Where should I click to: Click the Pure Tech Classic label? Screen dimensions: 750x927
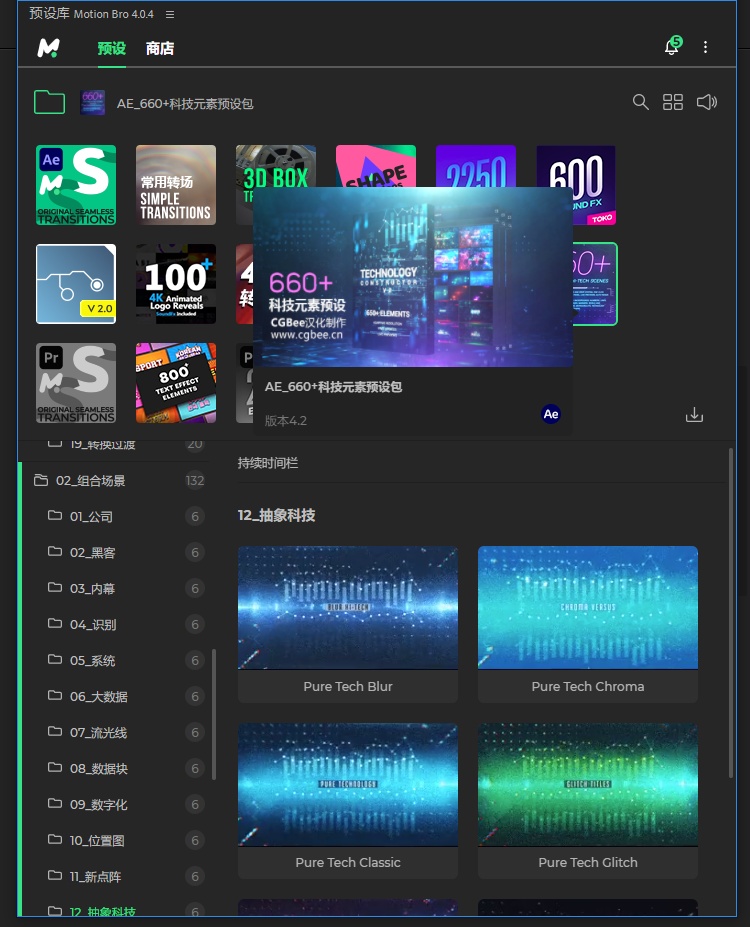click(348, 863)
